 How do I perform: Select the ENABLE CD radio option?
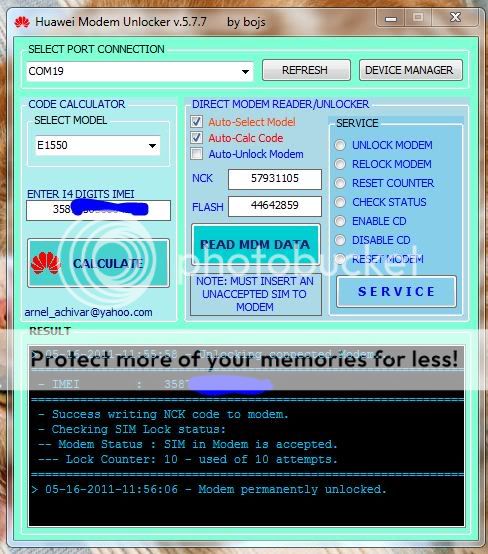click(340, 221)
